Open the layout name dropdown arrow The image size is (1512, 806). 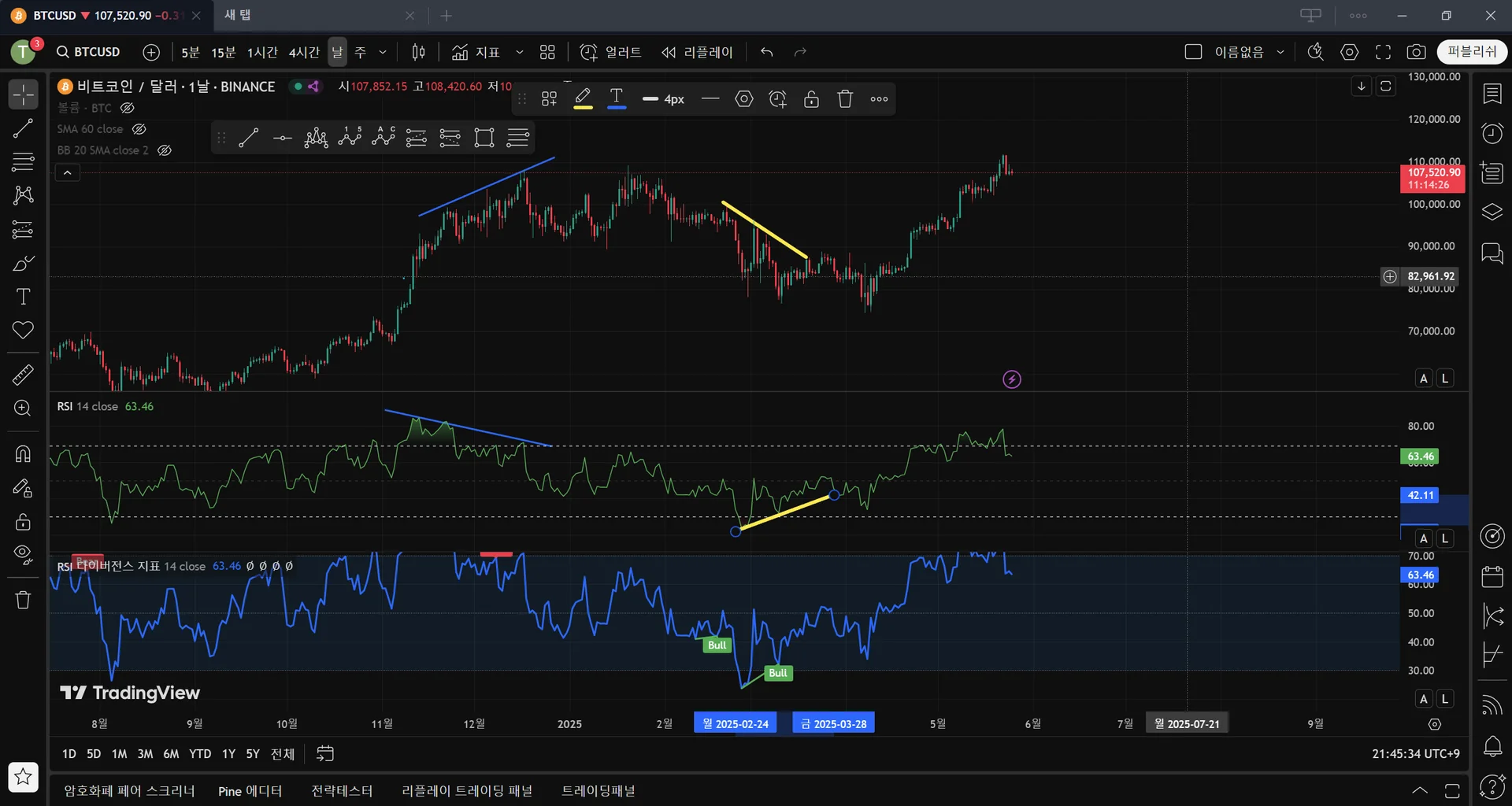pyautogui.click(x=1280, y=52)
